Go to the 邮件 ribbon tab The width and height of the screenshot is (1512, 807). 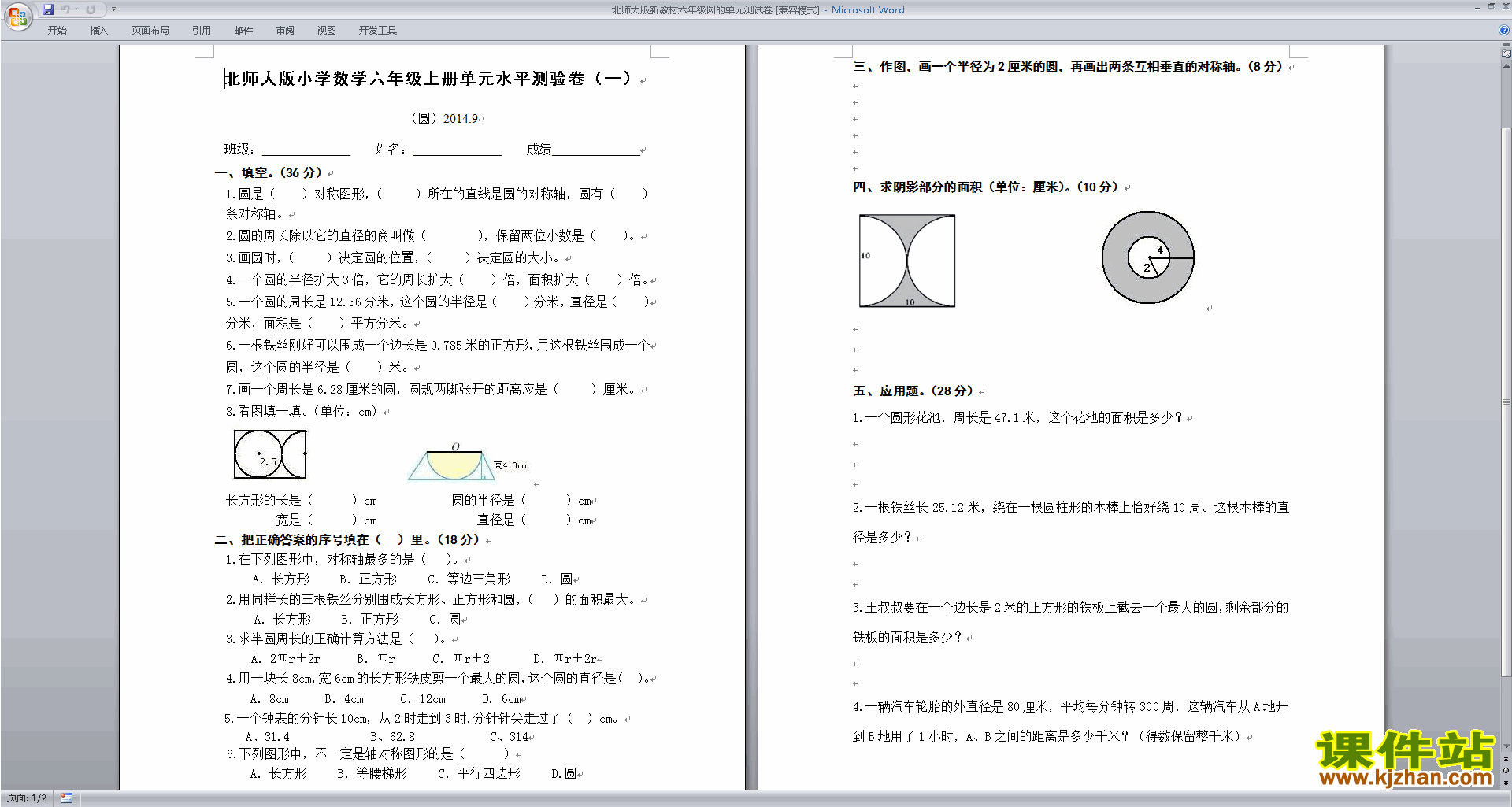(243, 31)
